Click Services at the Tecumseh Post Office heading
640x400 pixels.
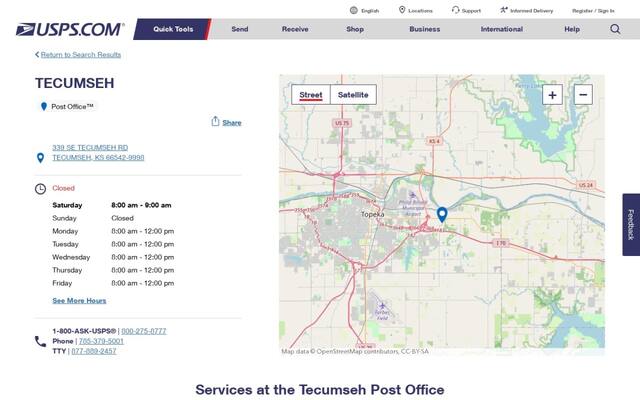[x=320, y=389]
